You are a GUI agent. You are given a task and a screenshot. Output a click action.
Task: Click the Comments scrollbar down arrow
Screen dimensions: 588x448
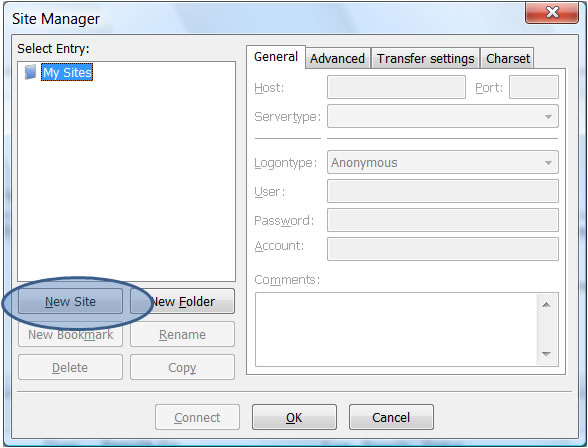[x=546, y=354]
